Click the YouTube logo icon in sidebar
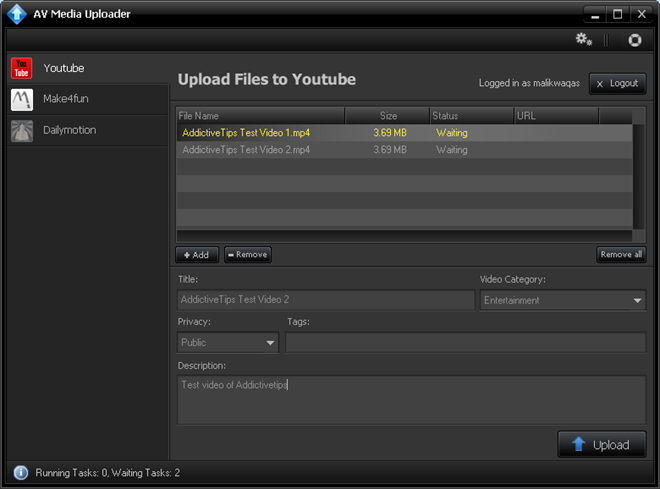Image resolution: width=660 pixels, height=489 pixels. pos(21,68)
